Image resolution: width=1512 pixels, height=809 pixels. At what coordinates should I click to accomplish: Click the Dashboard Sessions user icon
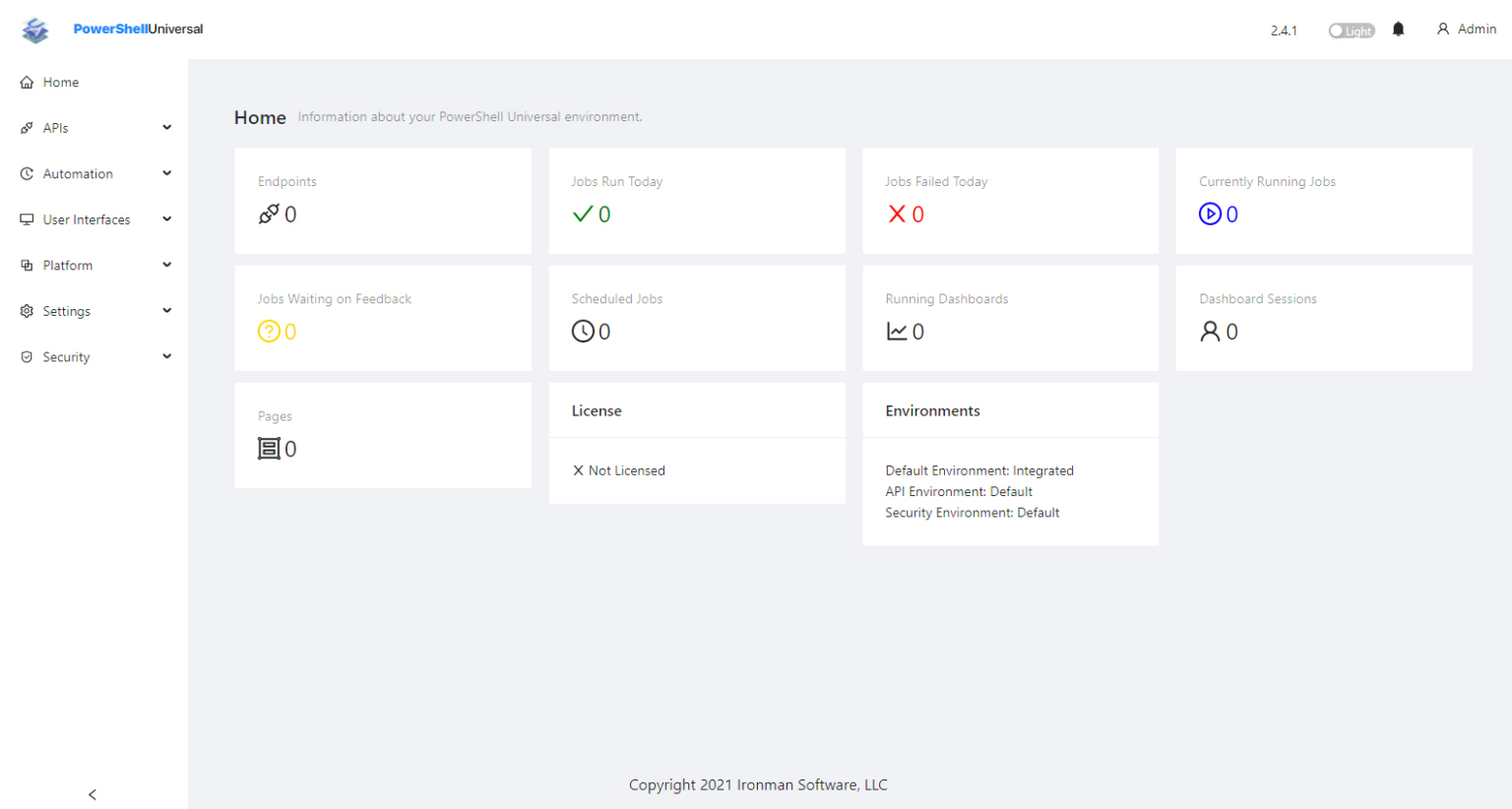tap(1210, 331)
